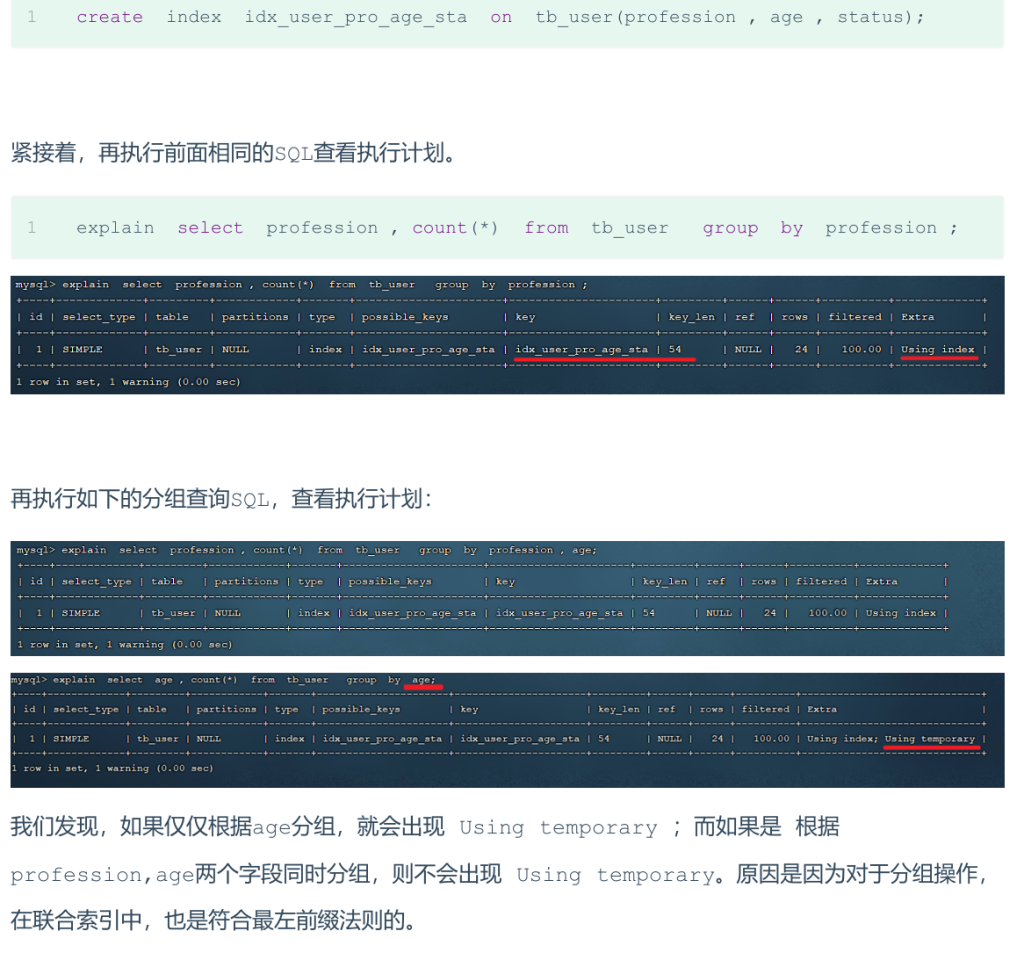Click underlined key_len 54 in first terminal output
The height and width of the screenshot is (960, 1024).
675,350
